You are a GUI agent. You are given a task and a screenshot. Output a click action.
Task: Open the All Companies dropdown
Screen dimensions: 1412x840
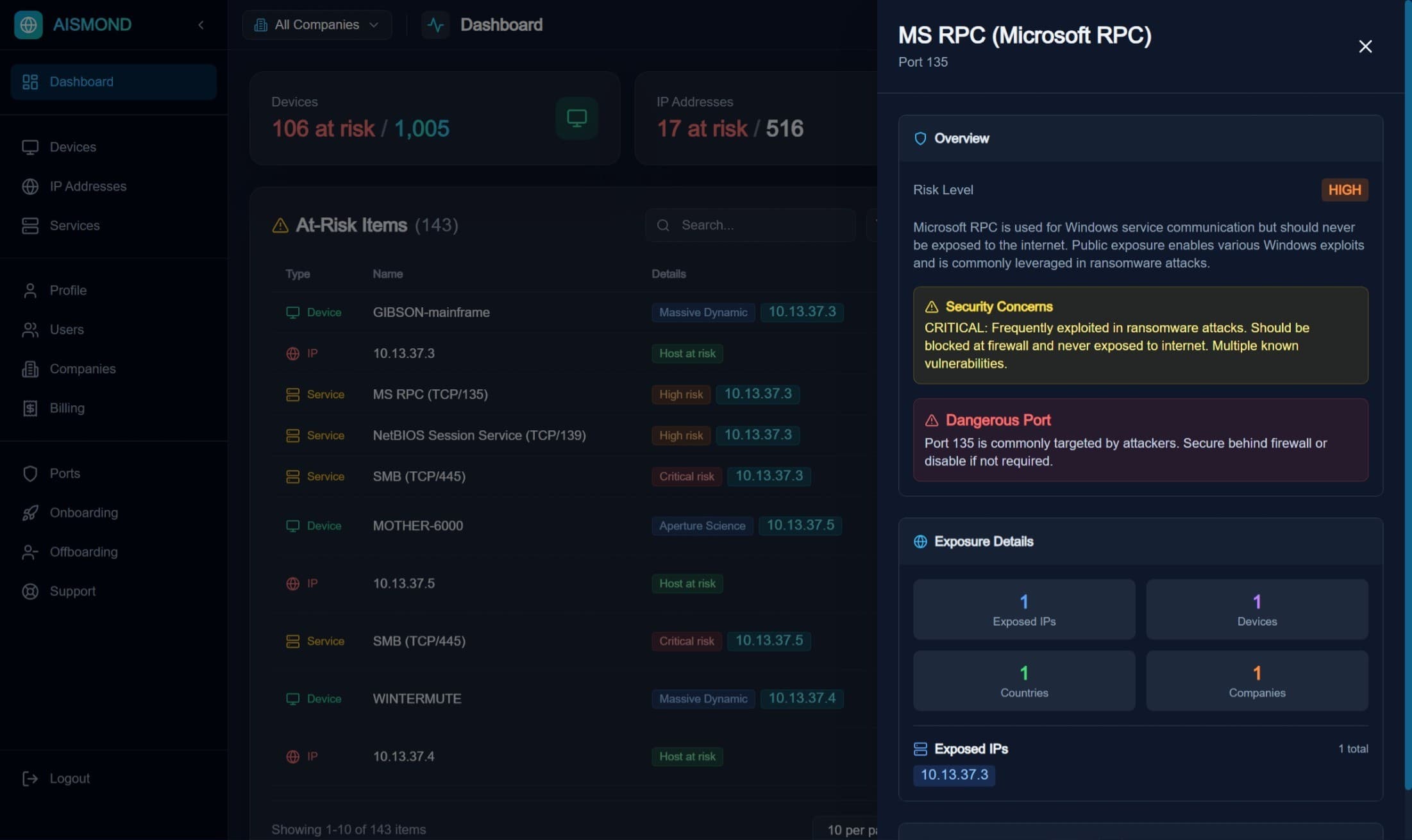317,24
